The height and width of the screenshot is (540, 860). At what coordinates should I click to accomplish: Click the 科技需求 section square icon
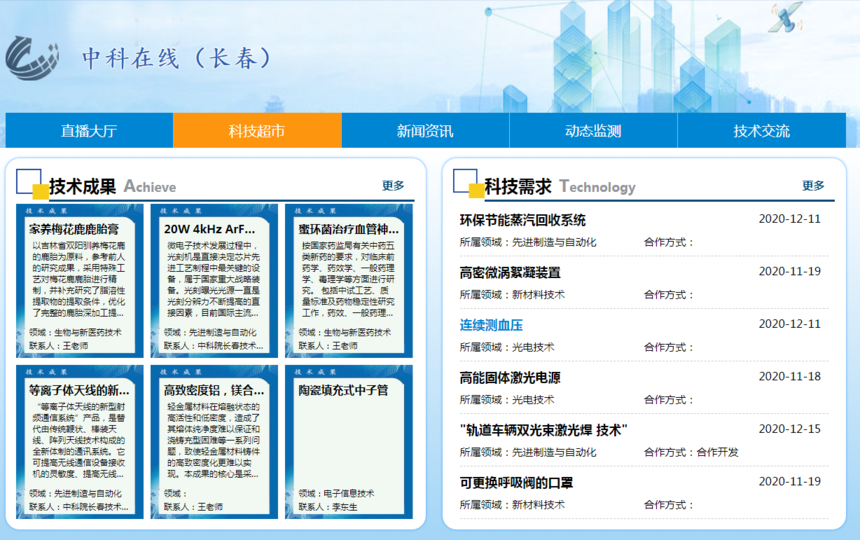pyautogui.click(x=466, y=183)
